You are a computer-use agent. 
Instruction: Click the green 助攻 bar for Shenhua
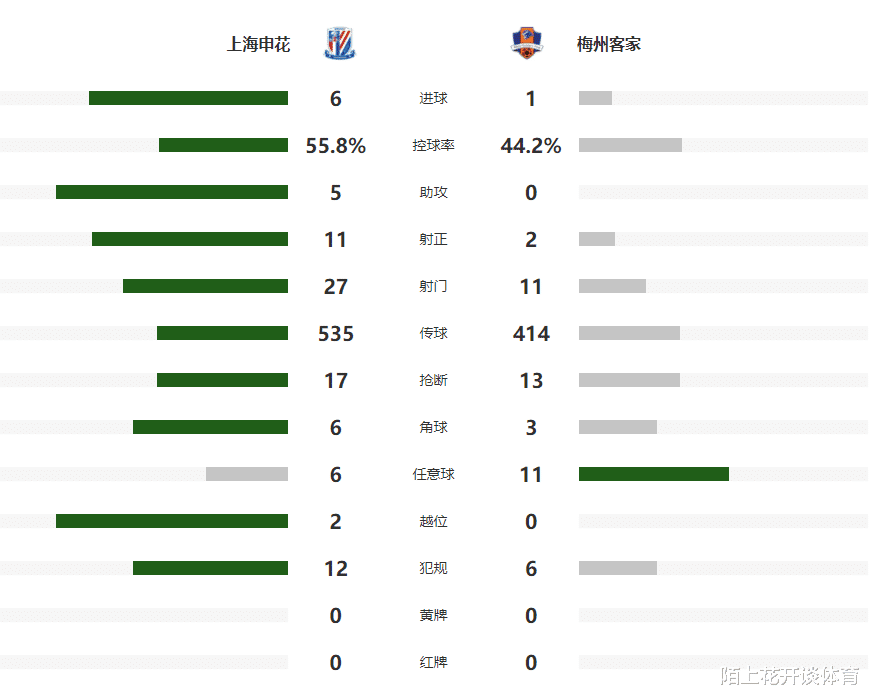(172, 192)
